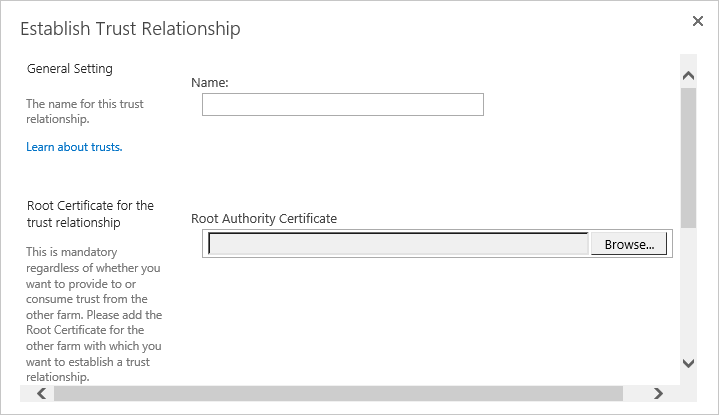Click the General Setting section heading
The height and width of the screenshot is (415, 719).
(x=70, y=68)
